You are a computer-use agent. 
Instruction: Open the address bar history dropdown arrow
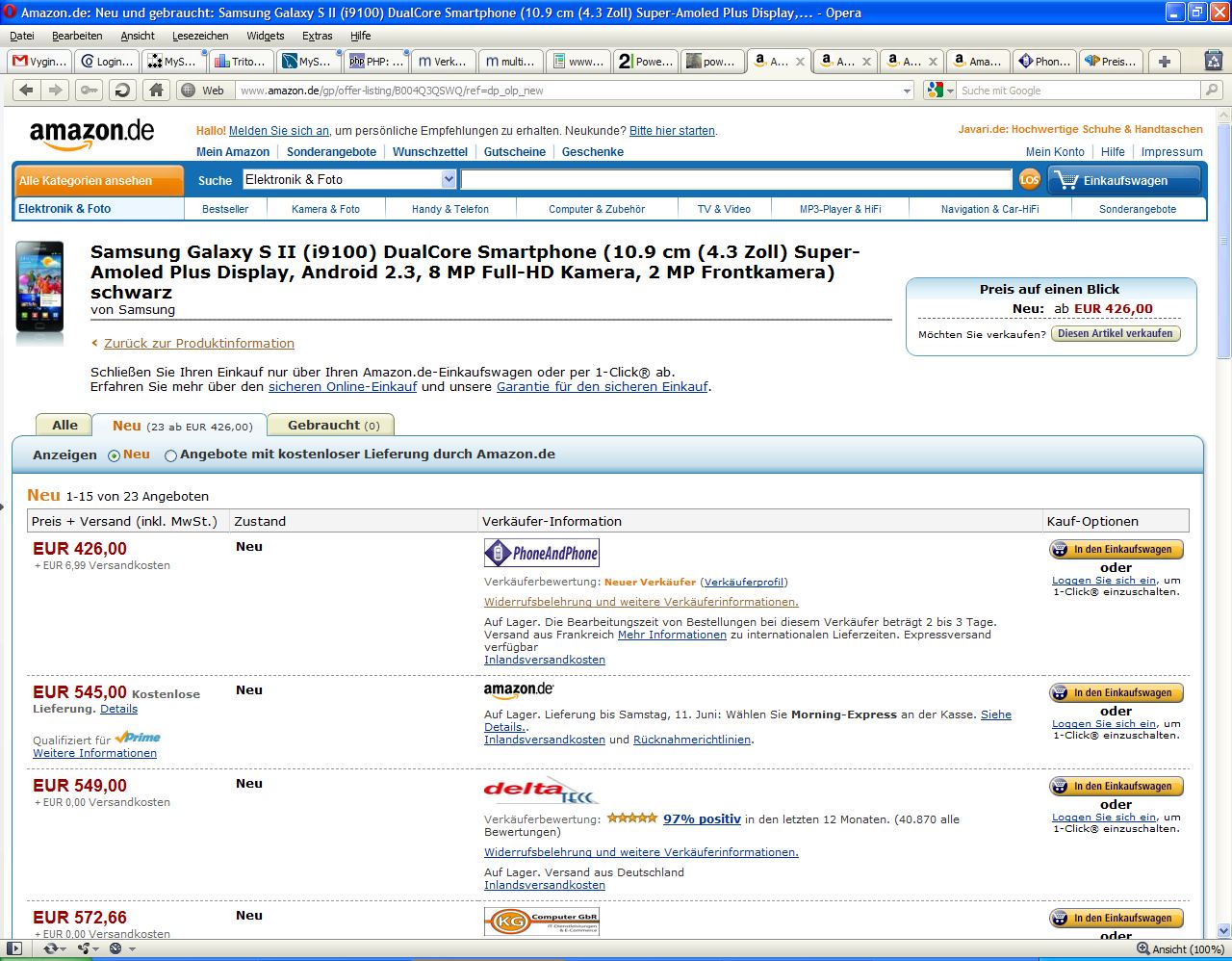pos(907,91)
